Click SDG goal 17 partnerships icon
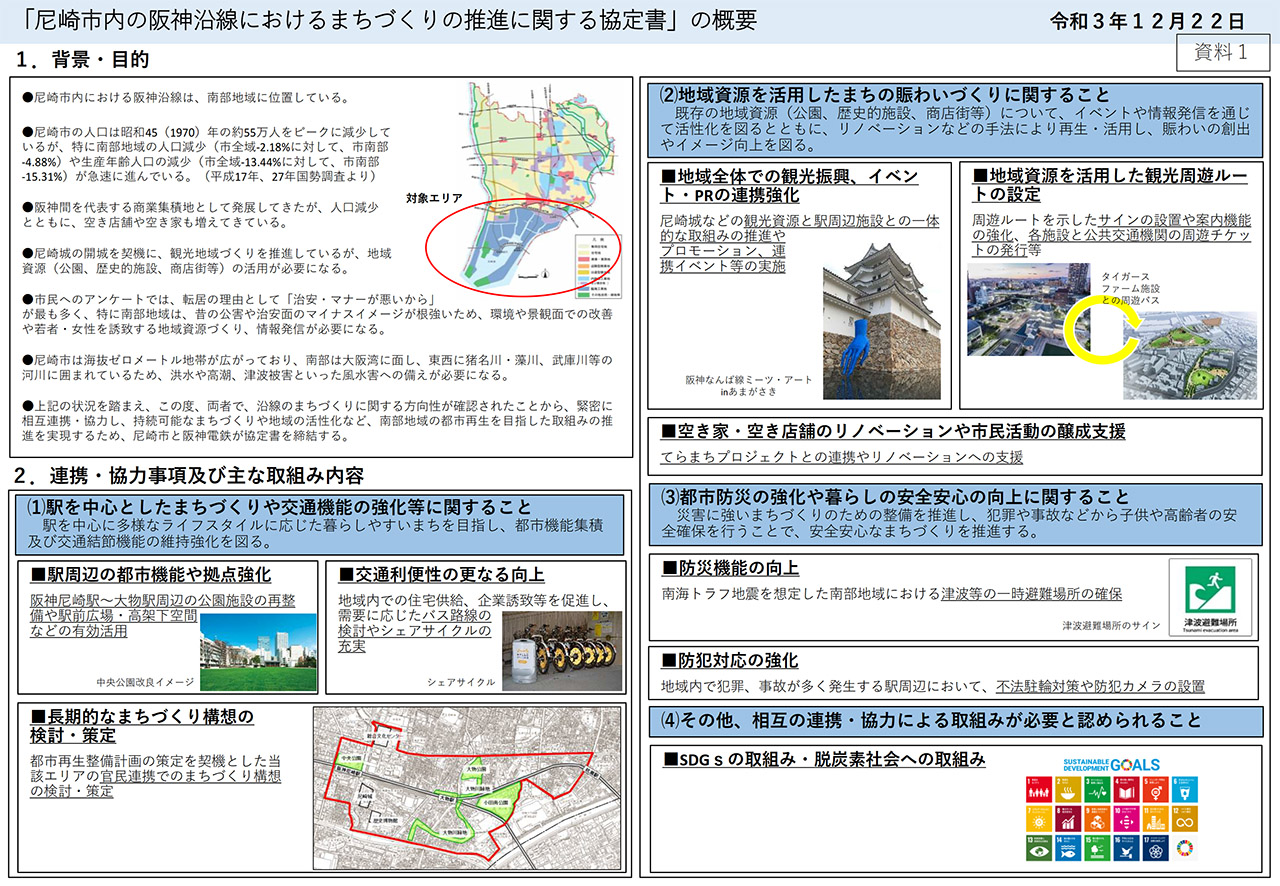The width and height of the screenshot is (1280, 886). click(x=1156, y=848)
